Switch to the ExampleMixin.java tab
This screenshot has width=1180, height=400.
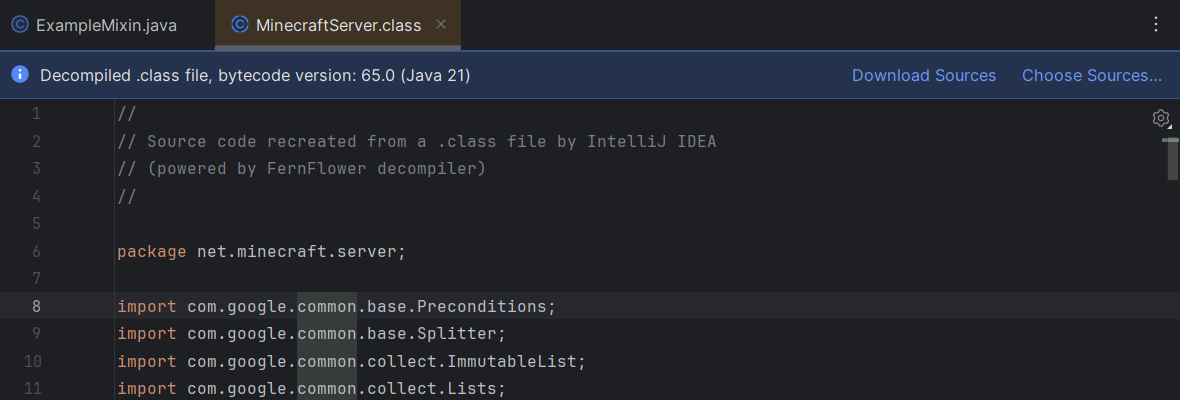106,25
